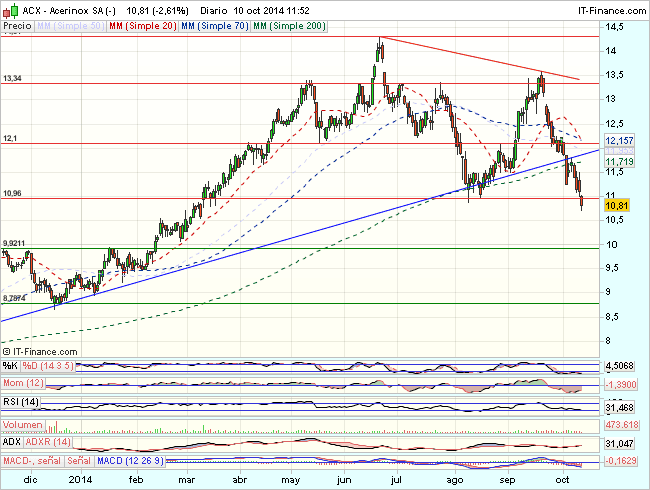Image resolution: width=650 pixels, height=490 pixels.
Task: Select the ADX indicator label
Action: pyautogui.click(x=12, y=442)
